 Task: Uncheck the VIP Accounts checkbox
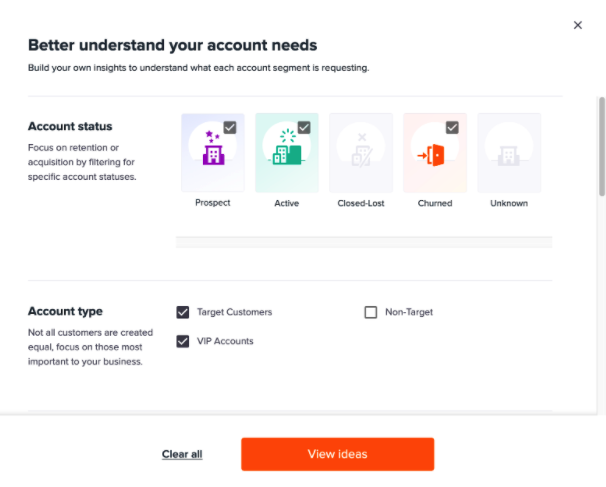tap(183, 341)
